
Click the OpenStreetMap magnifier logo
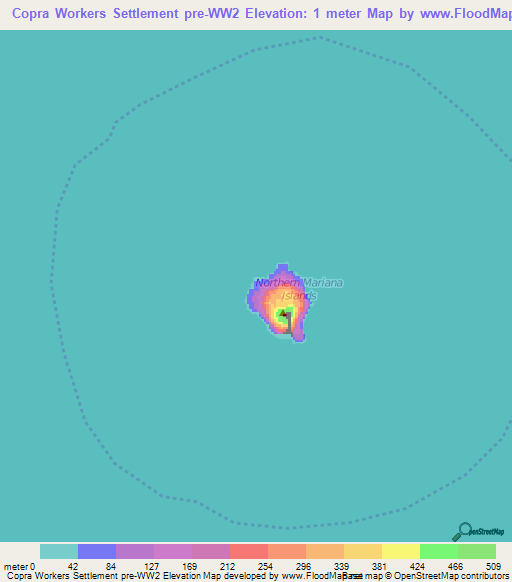[478, 532]
